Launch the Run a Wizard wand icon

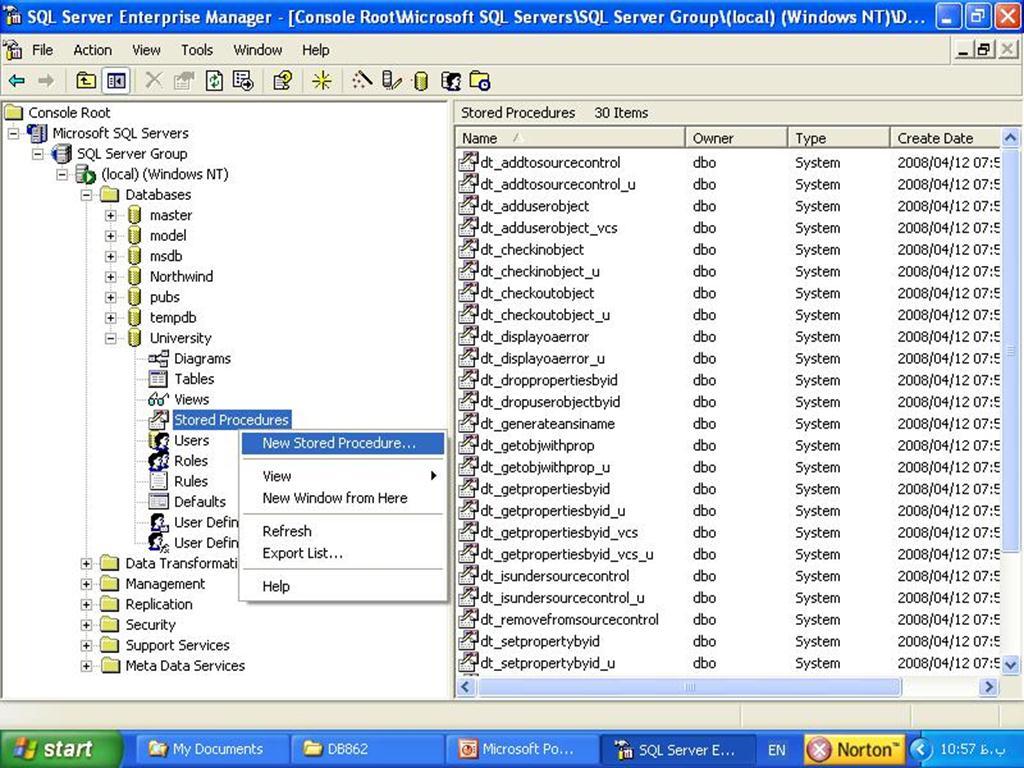point(362,81)
